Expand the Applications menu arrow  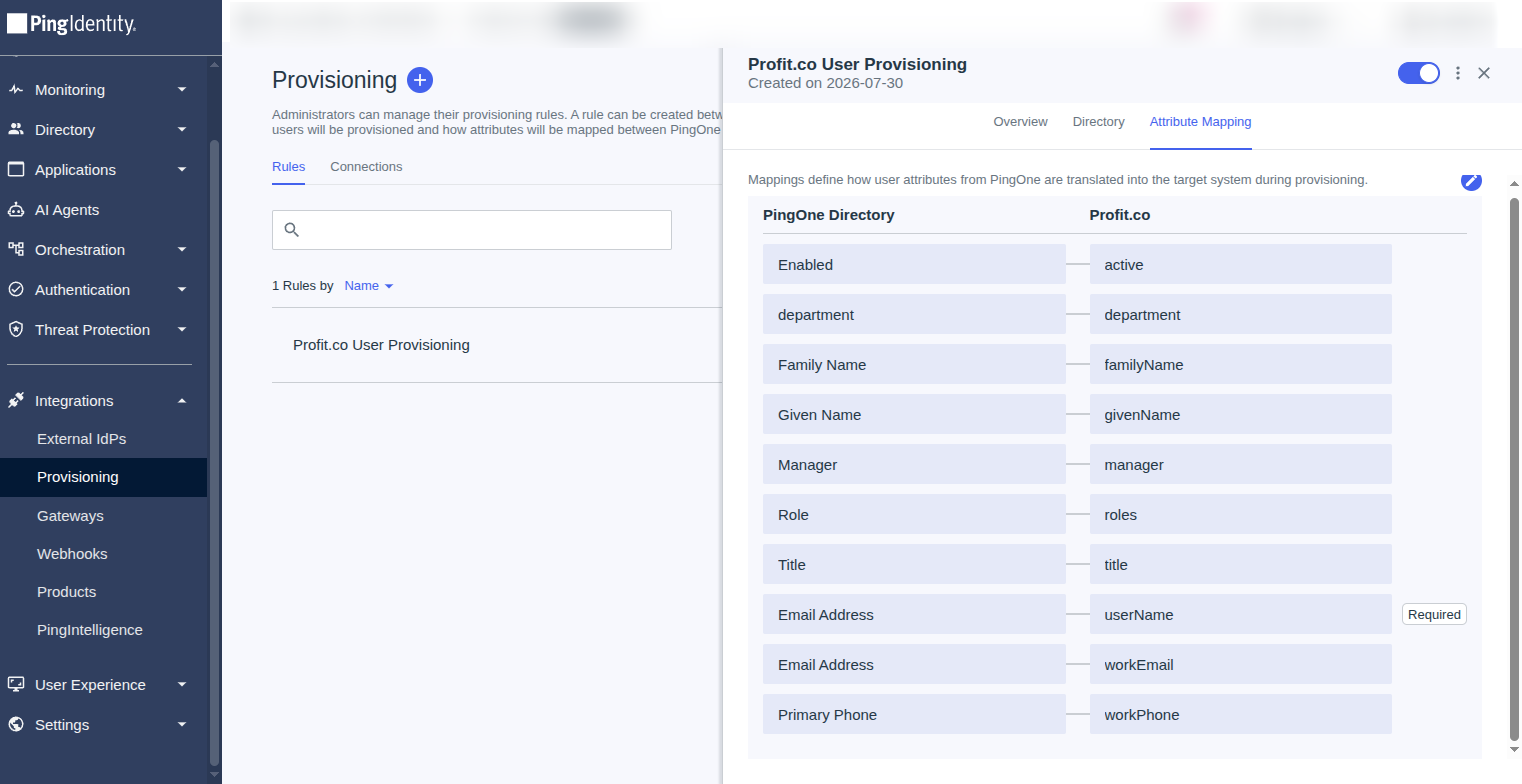pyautogui.click(x=182, y=170)
